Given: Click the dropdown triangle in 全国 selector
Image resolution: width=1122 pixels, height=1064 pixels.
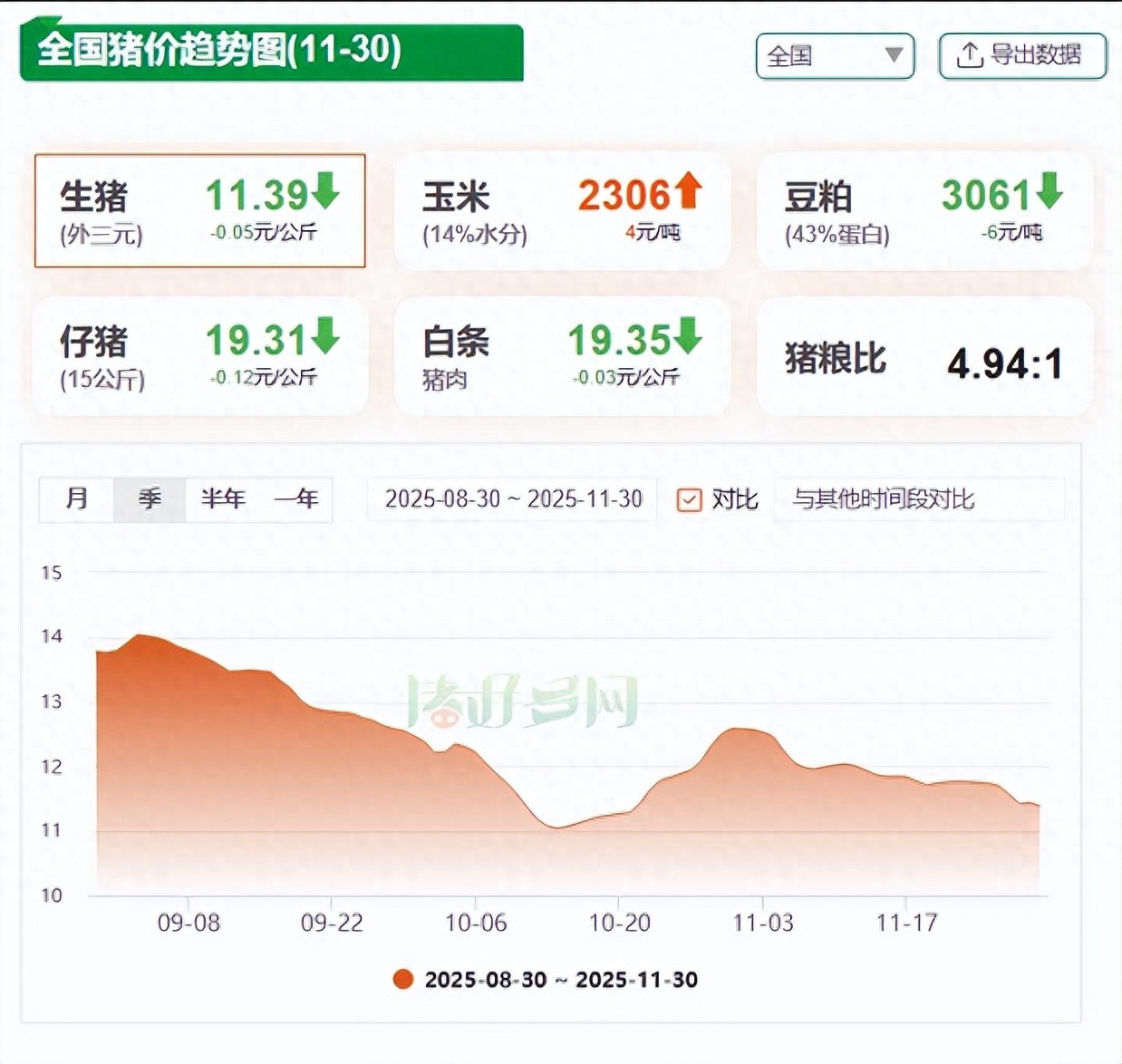Looking at the screenshot, I should (894, 55).
